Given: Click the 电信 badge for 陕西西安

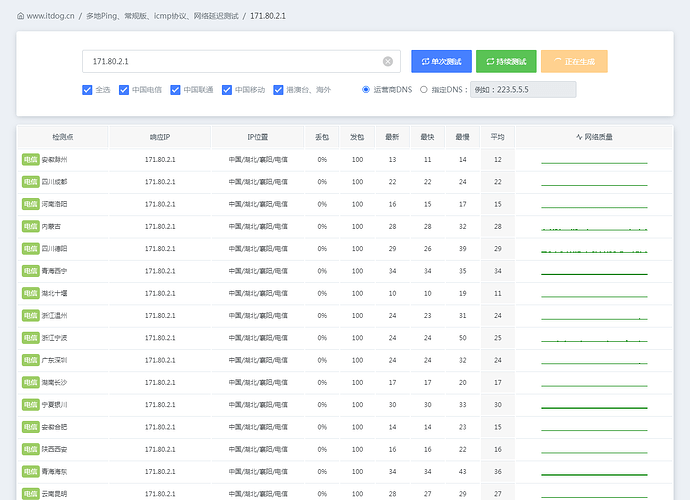Looking at the screenshot, I should [31, 449].
